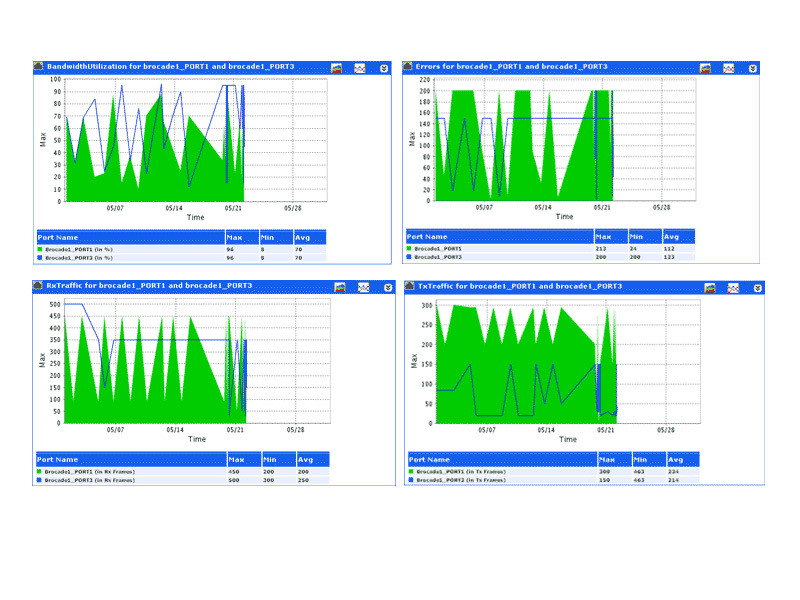This screenshot has width=800, height=600.
Task: Switch BandwidthUtilization panel to line chart view
Action: pyautogui.click(x=360, y=68)
